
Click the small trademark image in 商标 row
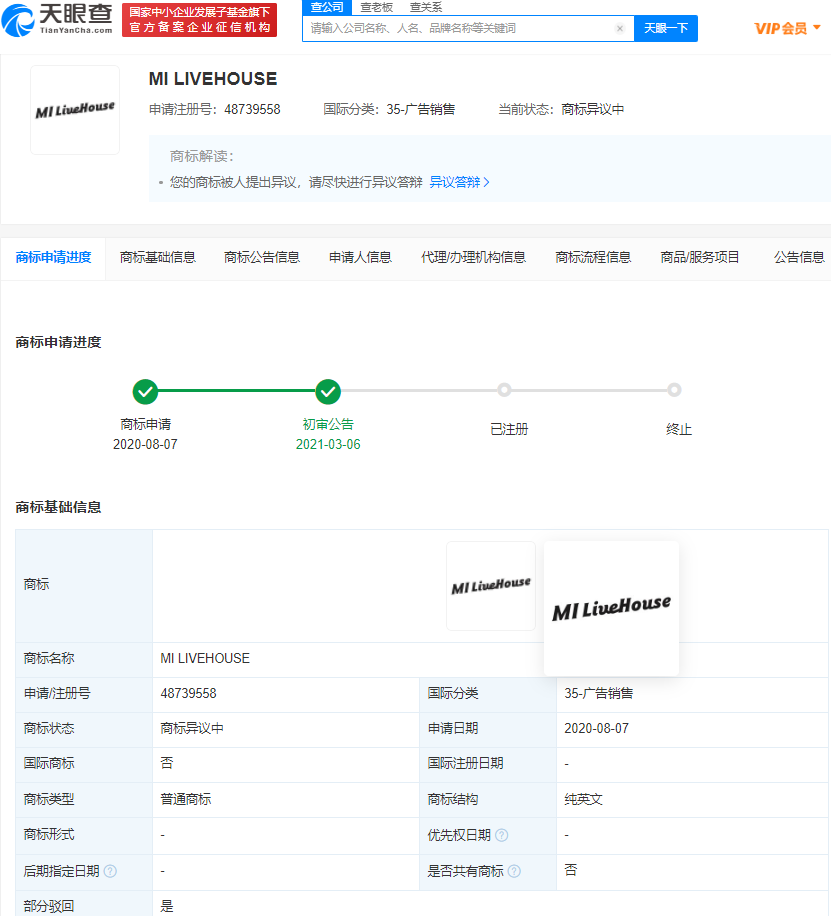click(x=491, y=586)
